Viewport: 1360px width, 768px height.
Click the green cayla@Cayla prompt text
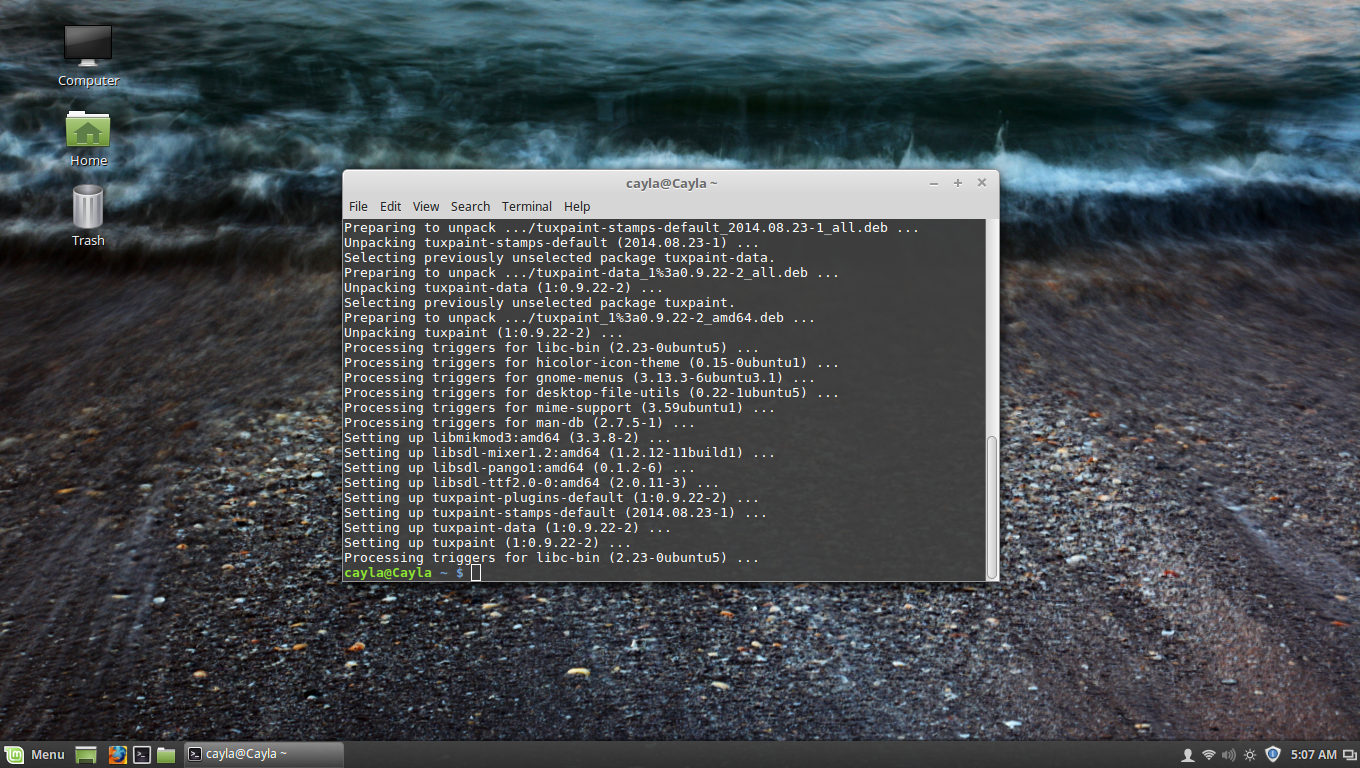click(x=388, y=573)
